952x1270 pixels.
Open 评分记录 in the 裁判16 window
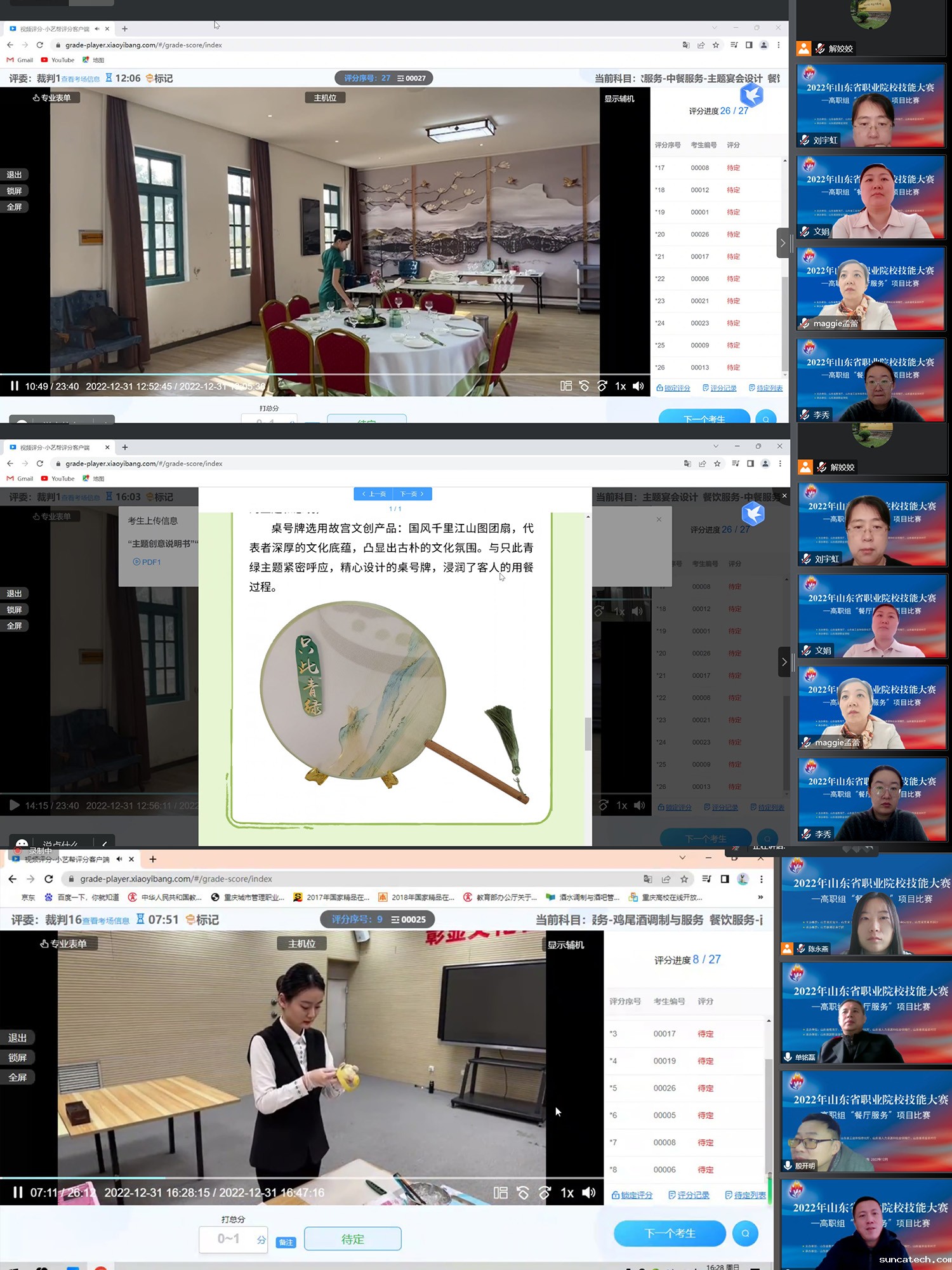[689, 1195]
